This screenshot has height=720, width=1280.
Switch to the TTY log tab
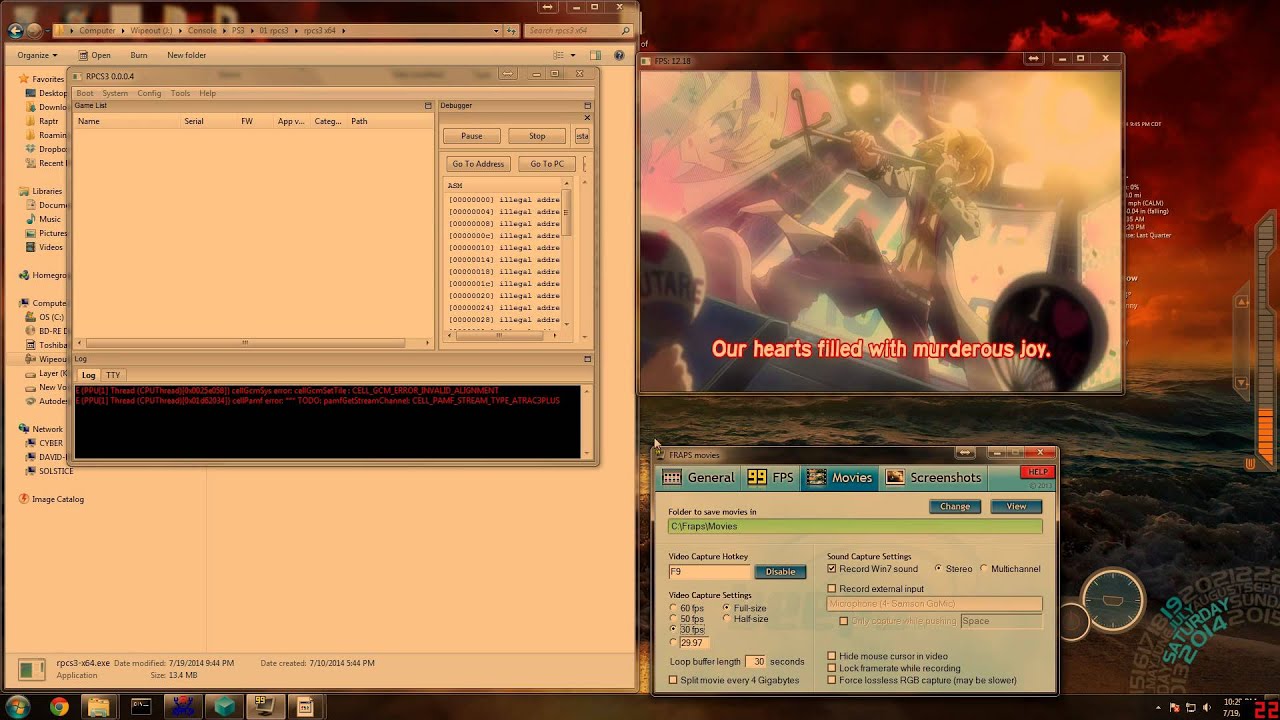click(113, 375)
